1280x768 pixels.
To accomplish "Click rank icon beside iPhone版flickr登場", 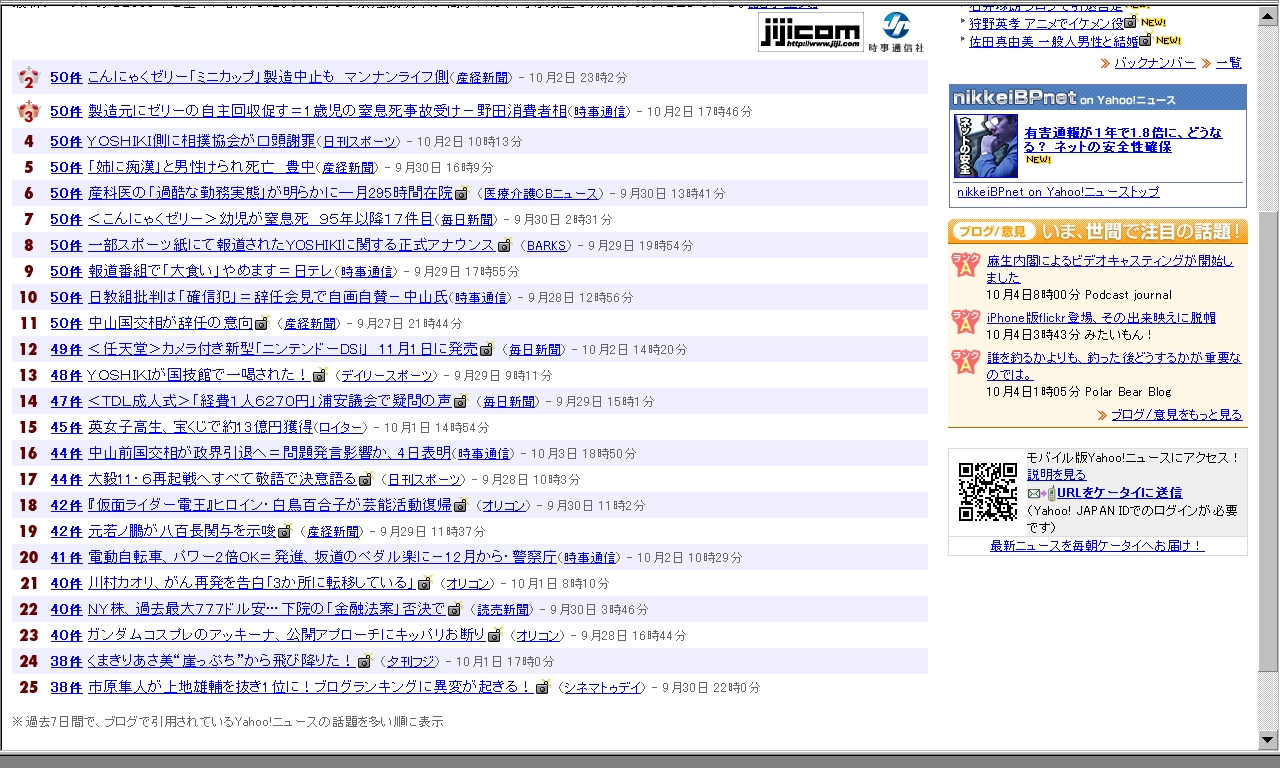I will (966, 321).
